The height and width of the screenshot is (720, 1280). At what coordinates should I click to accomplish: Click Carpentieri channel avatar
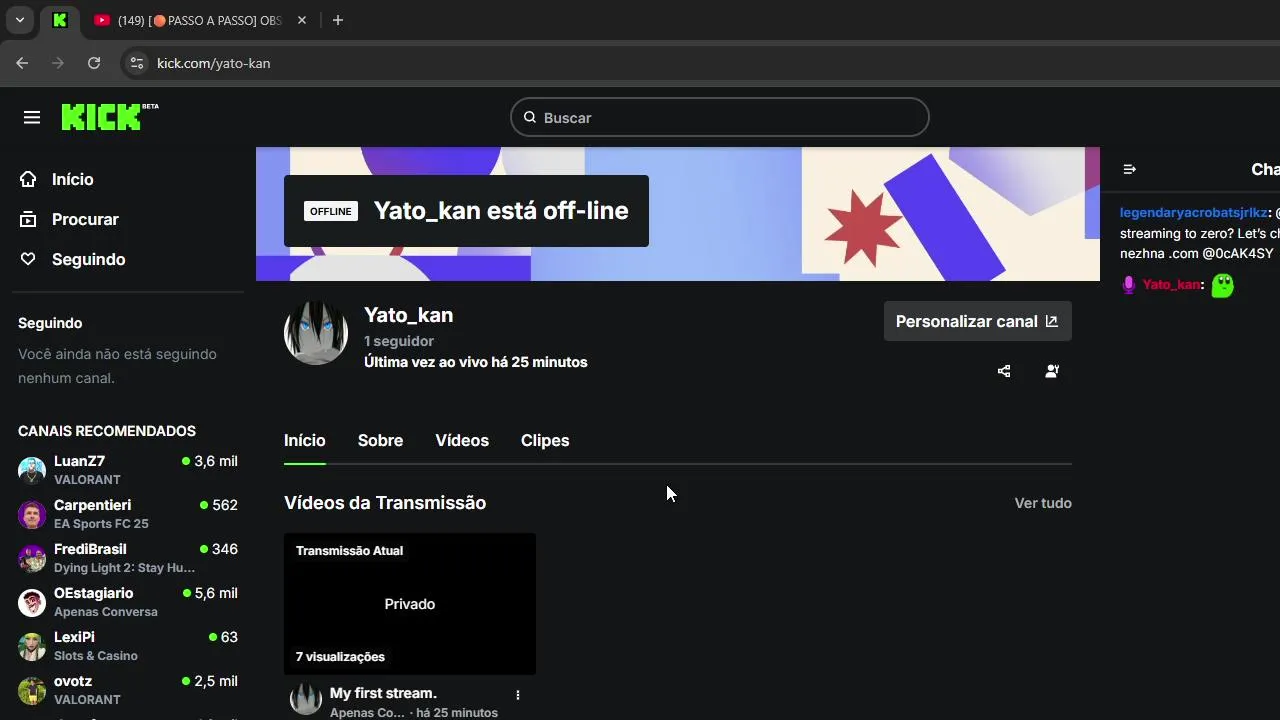click(x=32, y=514)
